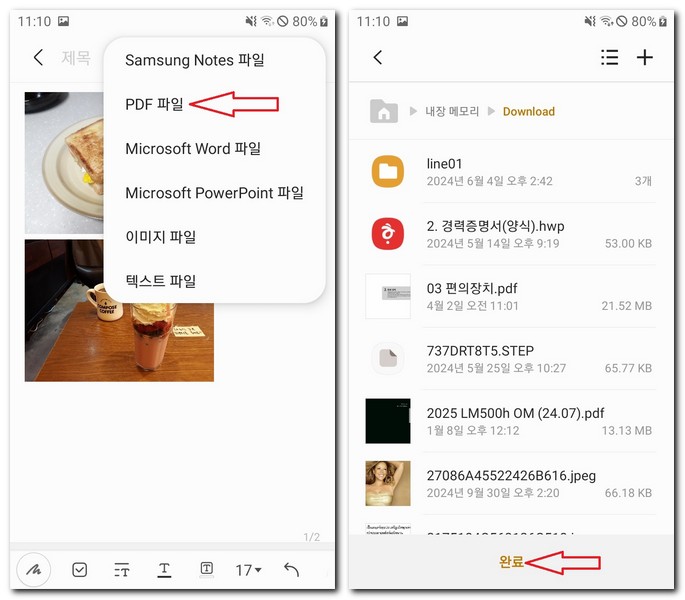Tap Wi-Fi status icon on right phone
Image resolution: width=685 pixels, height=600 pixels.
(x=606, y=21)
